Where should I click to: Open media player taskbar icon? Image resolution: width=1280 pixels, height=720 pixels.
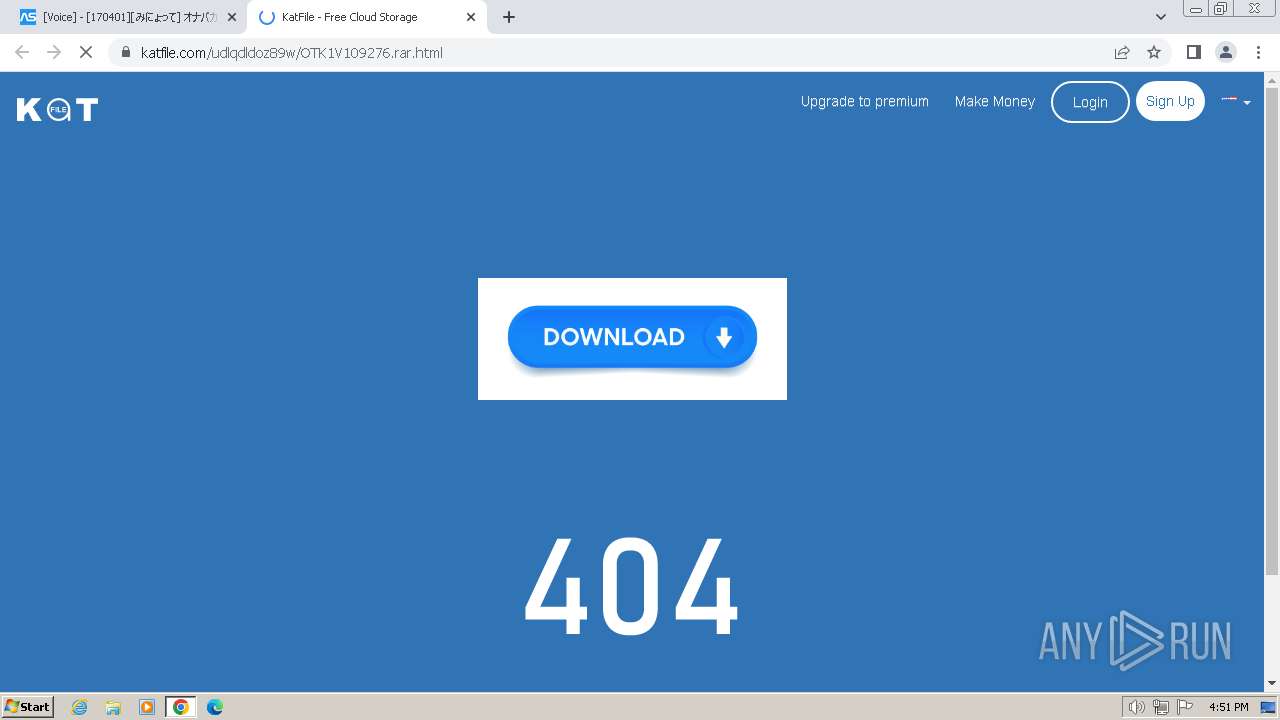[x=147, y=707]
